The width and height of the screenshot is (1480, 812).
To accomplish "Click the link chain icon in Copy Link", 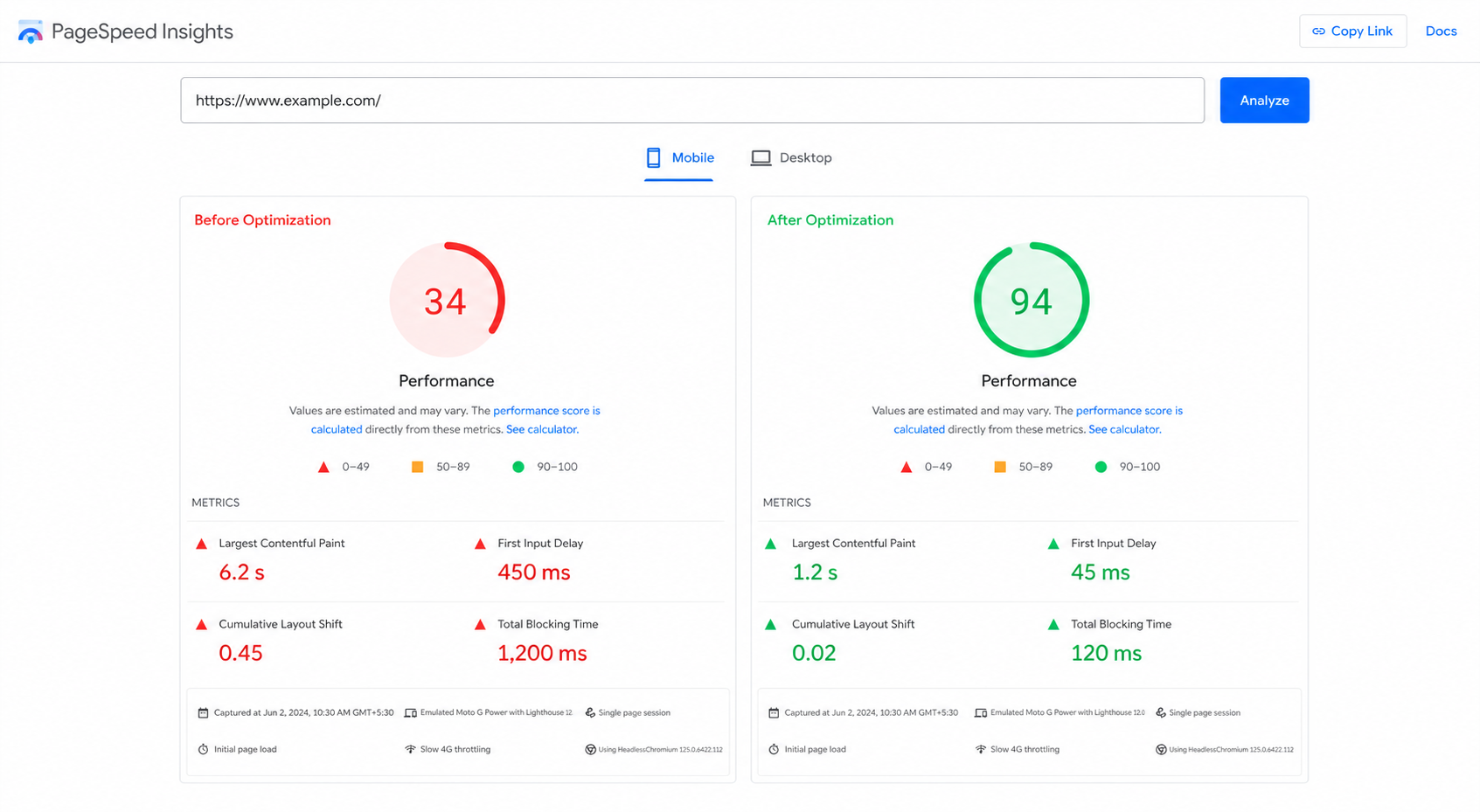I will (1318, 31).
